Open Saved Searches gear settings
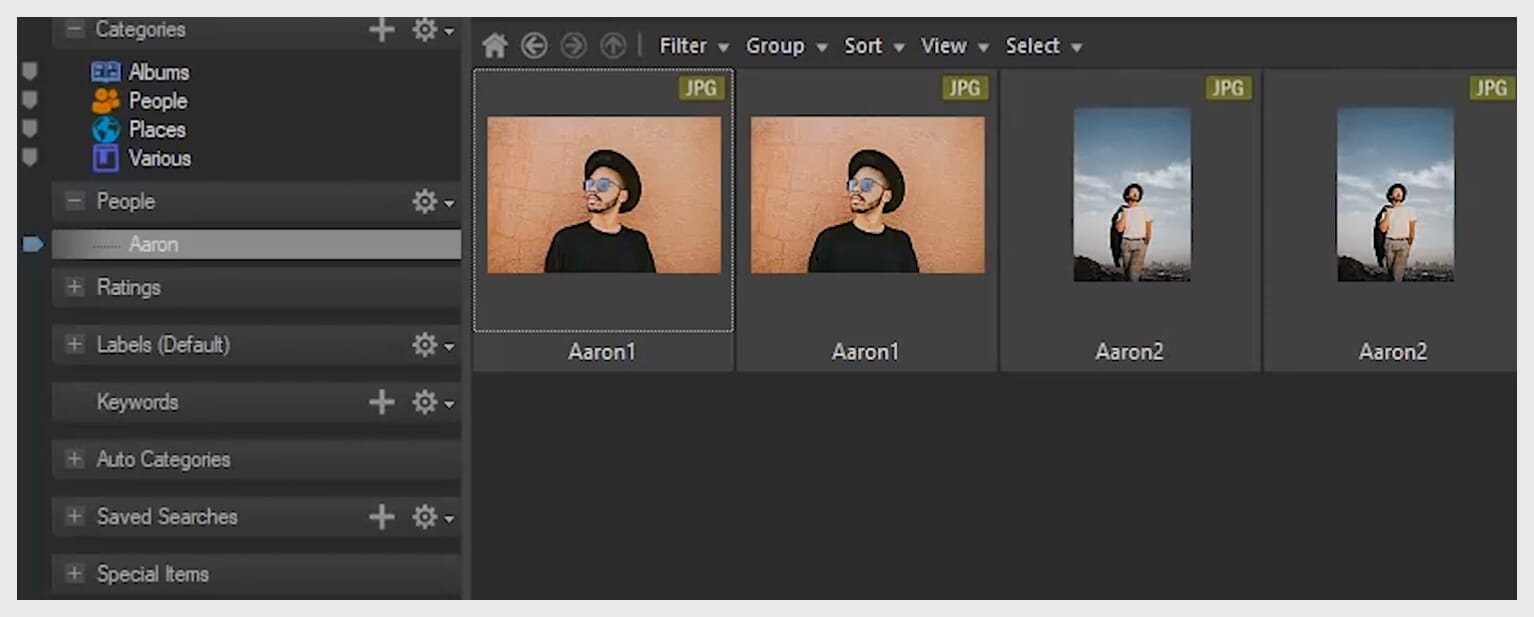This screenshot has height=617, width=1534. click(x=433, y=517)
